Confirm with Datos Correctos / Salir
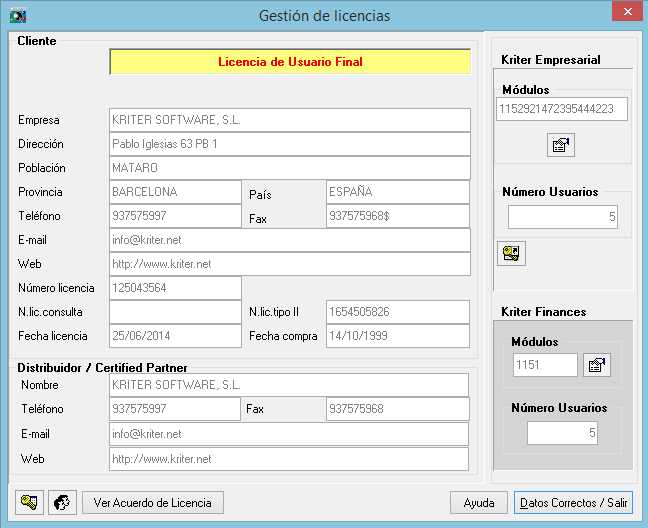The height and width of the screenshot is (528, 648). tap(573, 502)
